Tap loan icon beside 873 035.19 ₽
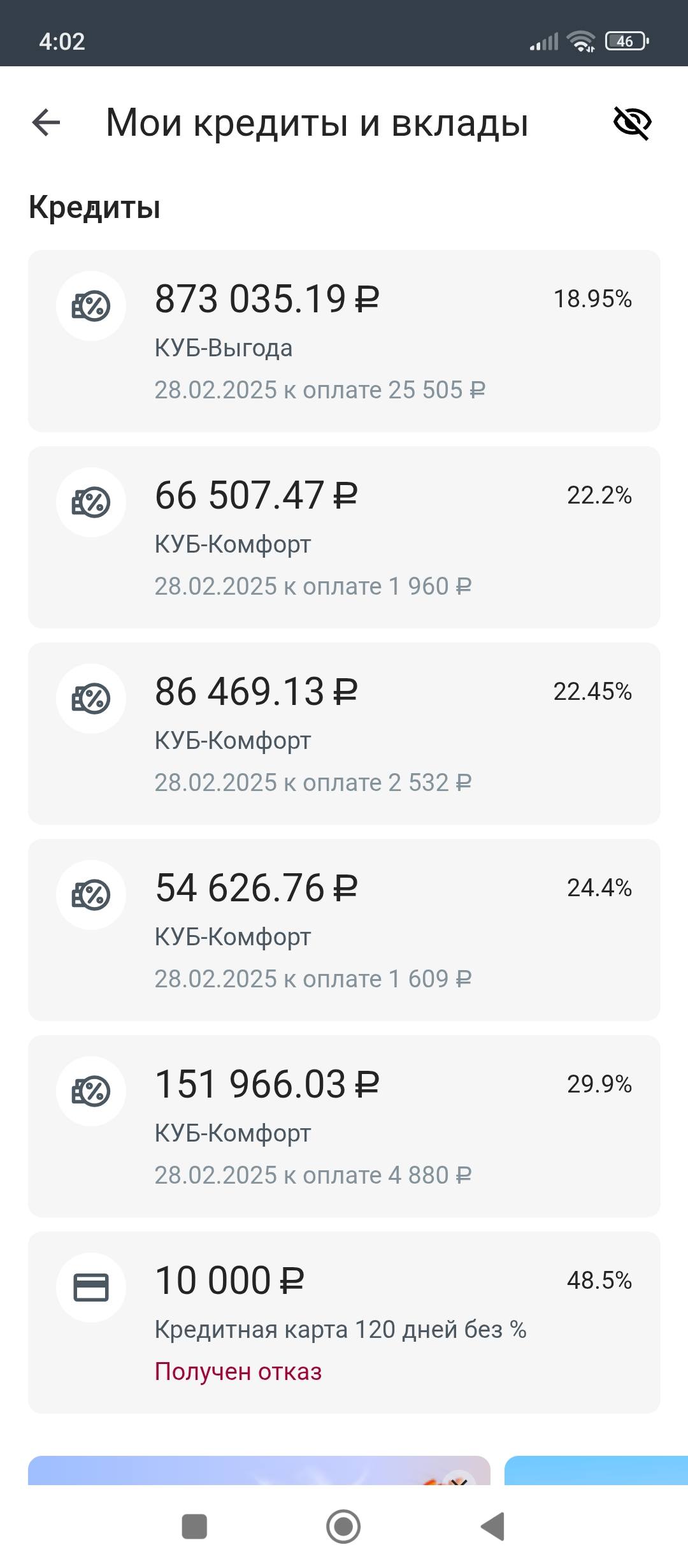The height and width of the screenshot is (1568, 688). click(91, 306)
